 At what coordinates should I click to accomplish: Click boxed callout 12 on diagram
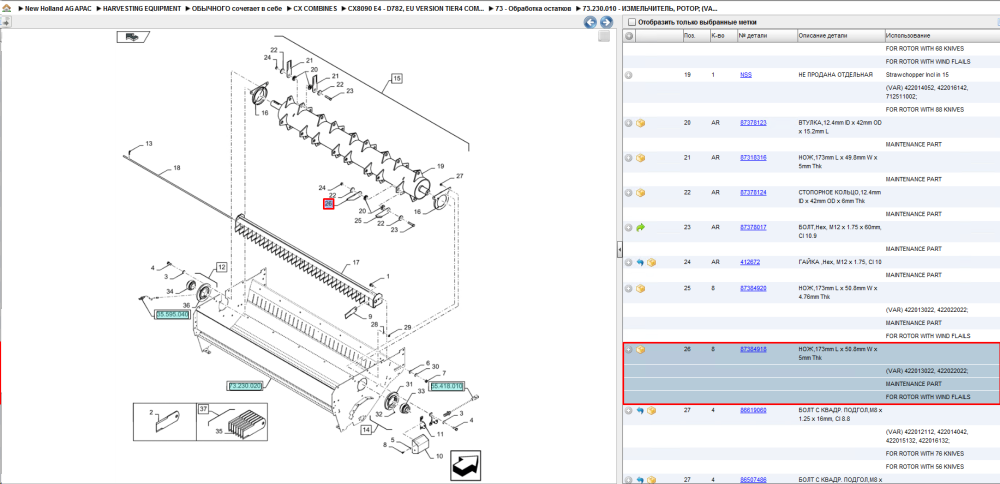click(221, 267)
